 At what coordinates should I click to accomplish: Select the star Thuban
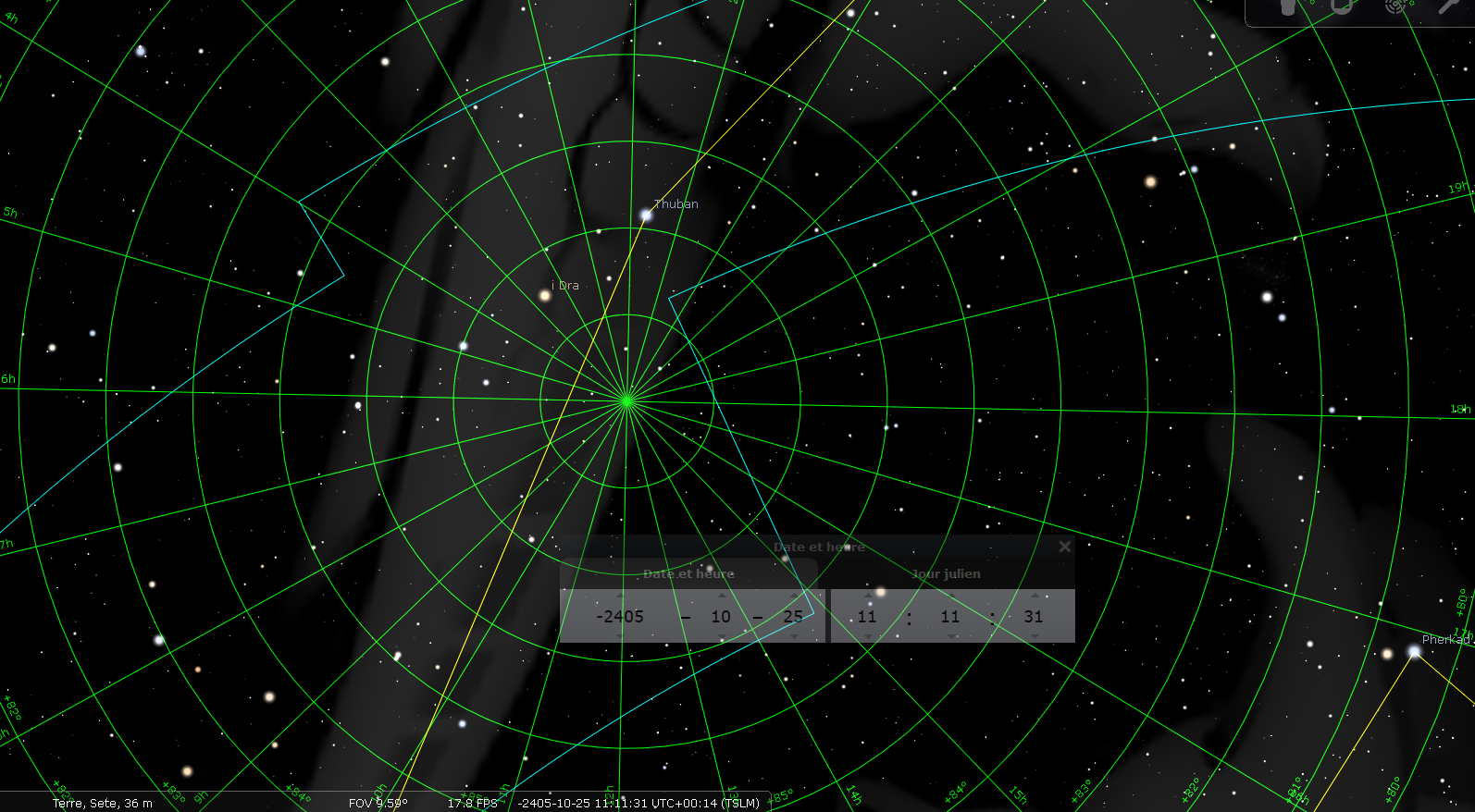(646, 215)
